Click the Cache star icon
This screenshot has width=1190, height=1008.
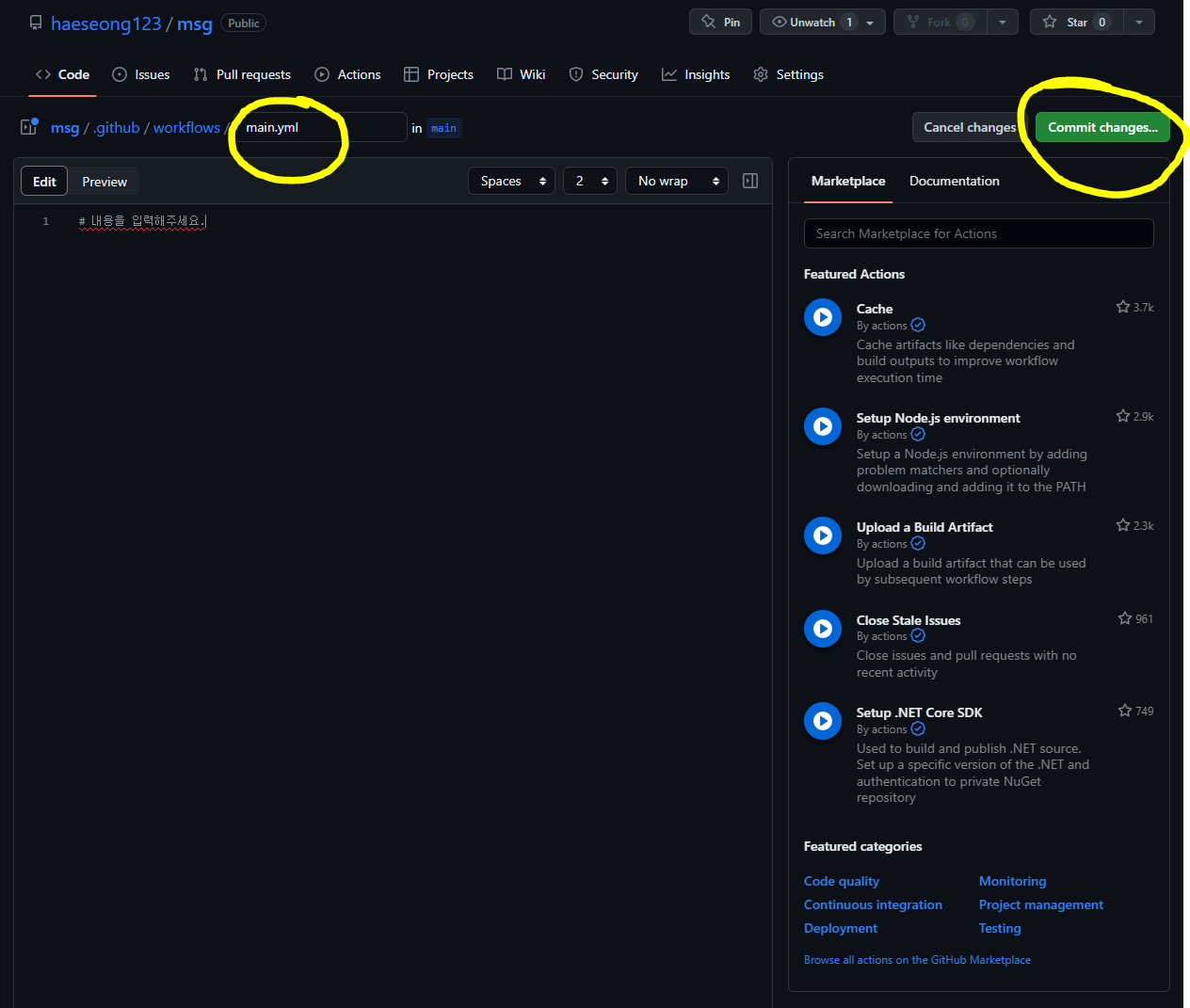(1123, 307)
